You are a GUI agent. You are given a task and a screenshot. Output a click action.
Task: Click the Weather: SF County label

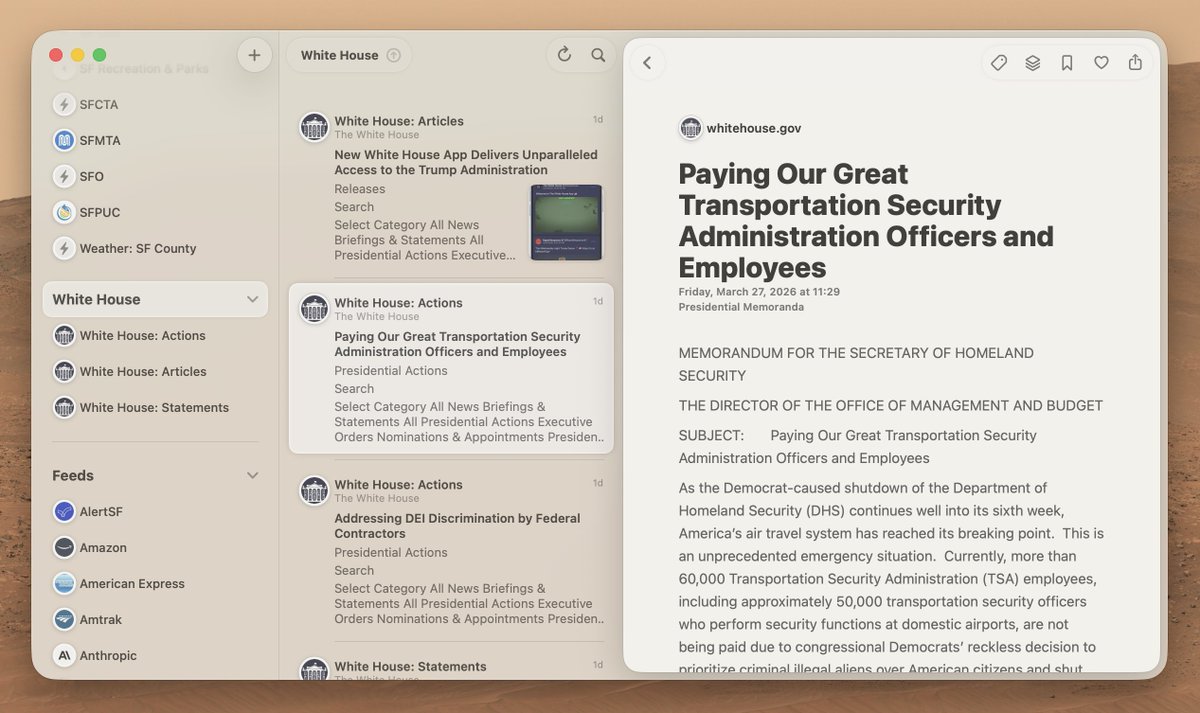pos(138,248)
